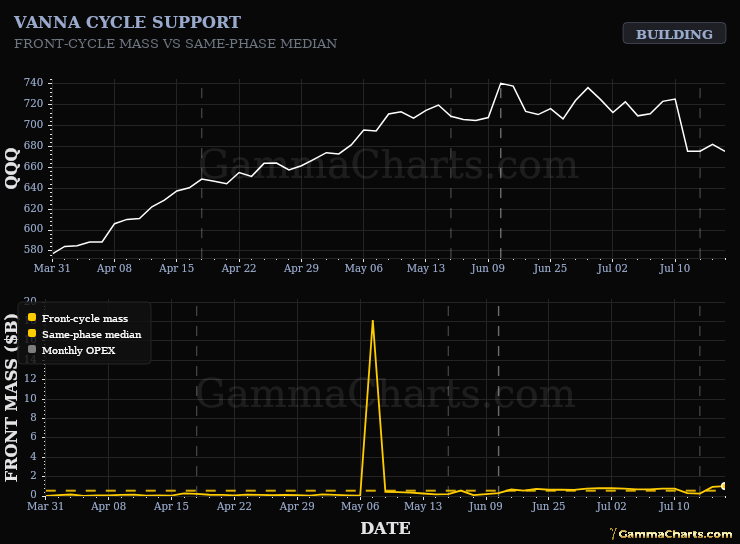This screenshot has width=740, height=544.
Task: Click the 'VANNA CYCLE SUPPORT' title
Action: 127,22
